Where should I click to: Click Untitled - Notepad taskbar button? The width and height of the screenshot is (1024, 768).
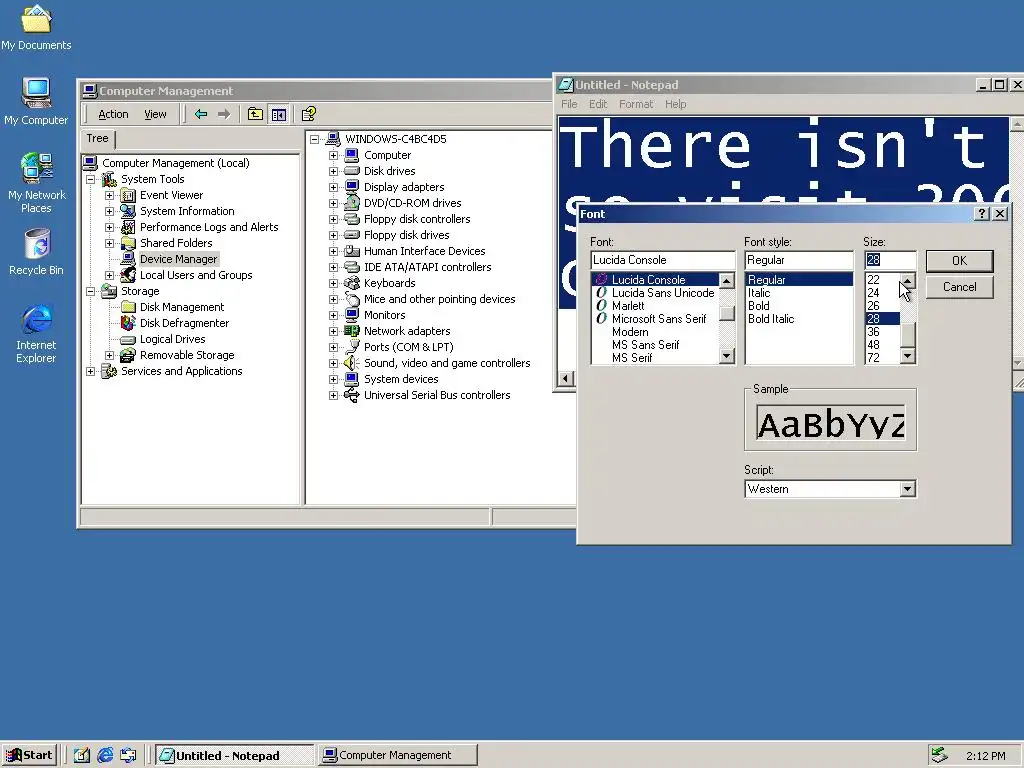click(x=235, y=755)
